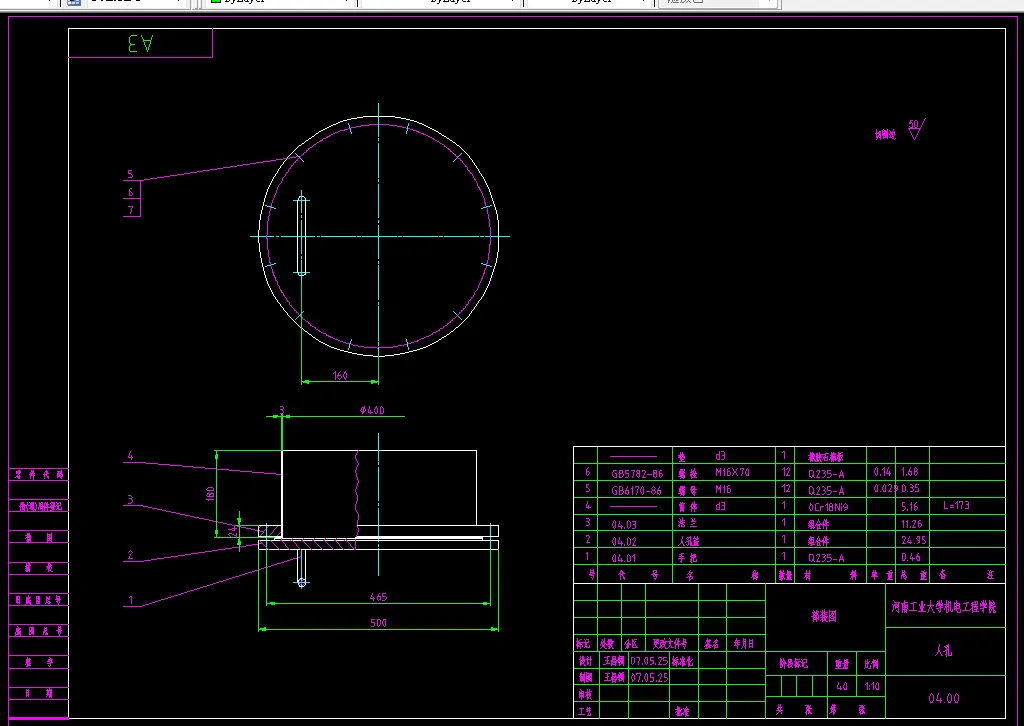Screen dimensions: 1024x726
Task: Pick balloon number 5 beside top view
Action: pos(130,174)
